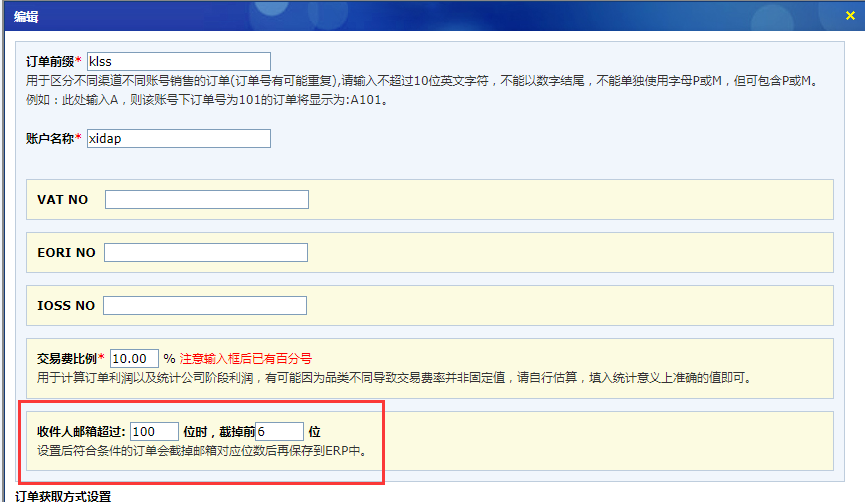Screen dimensions: 865x502
Task: Click the VAT NO label
Action: click(62, 200)
